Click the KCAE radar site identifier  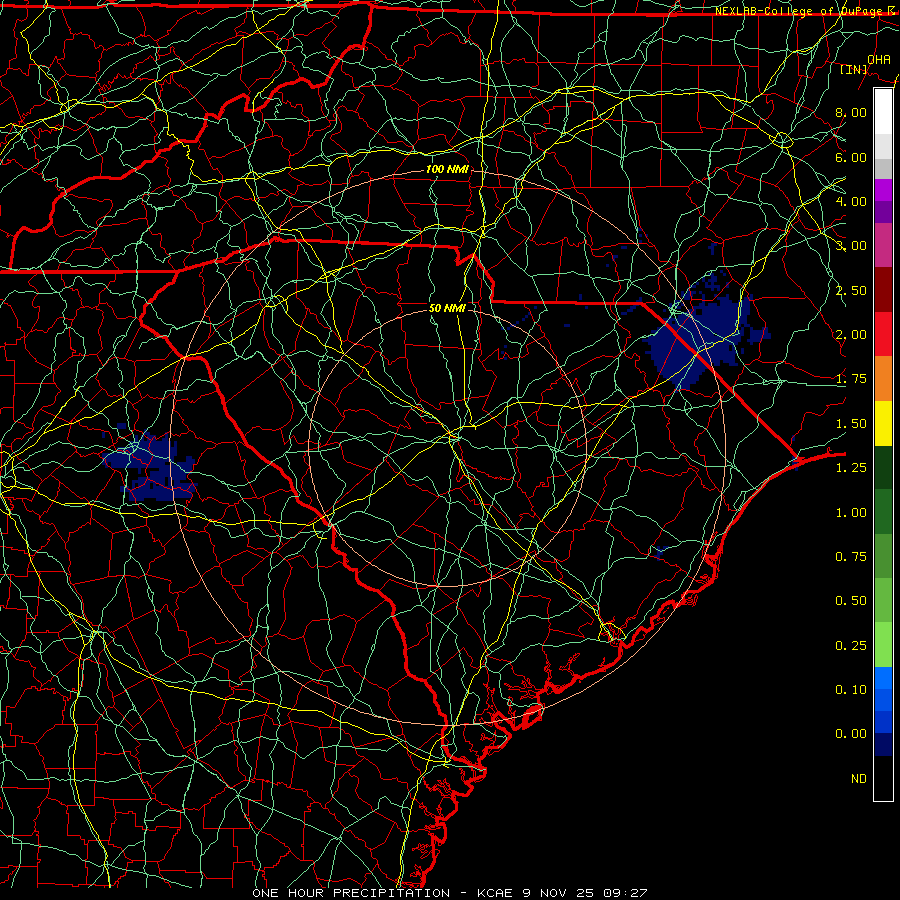(x=495, y=893)
